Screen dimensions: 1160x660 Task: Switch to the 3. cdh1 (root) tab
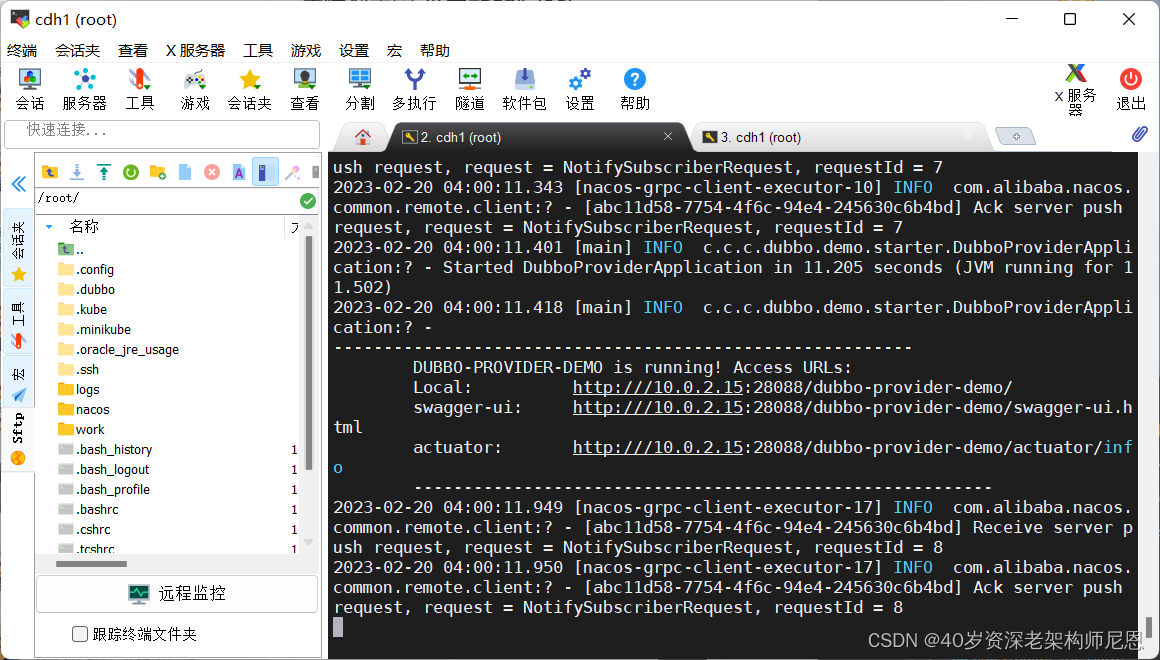(x=840, y=137)
